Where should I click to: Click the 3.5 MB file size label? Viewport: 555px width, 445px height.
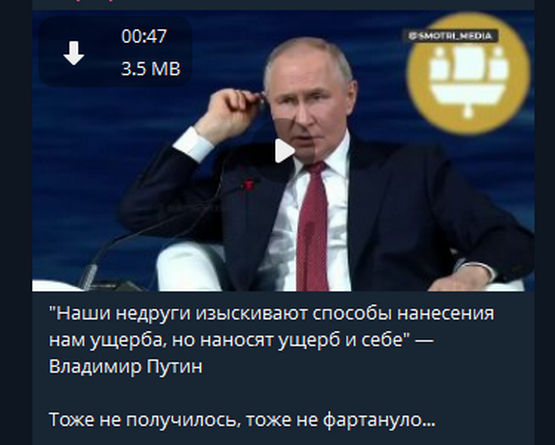point(150,69)
